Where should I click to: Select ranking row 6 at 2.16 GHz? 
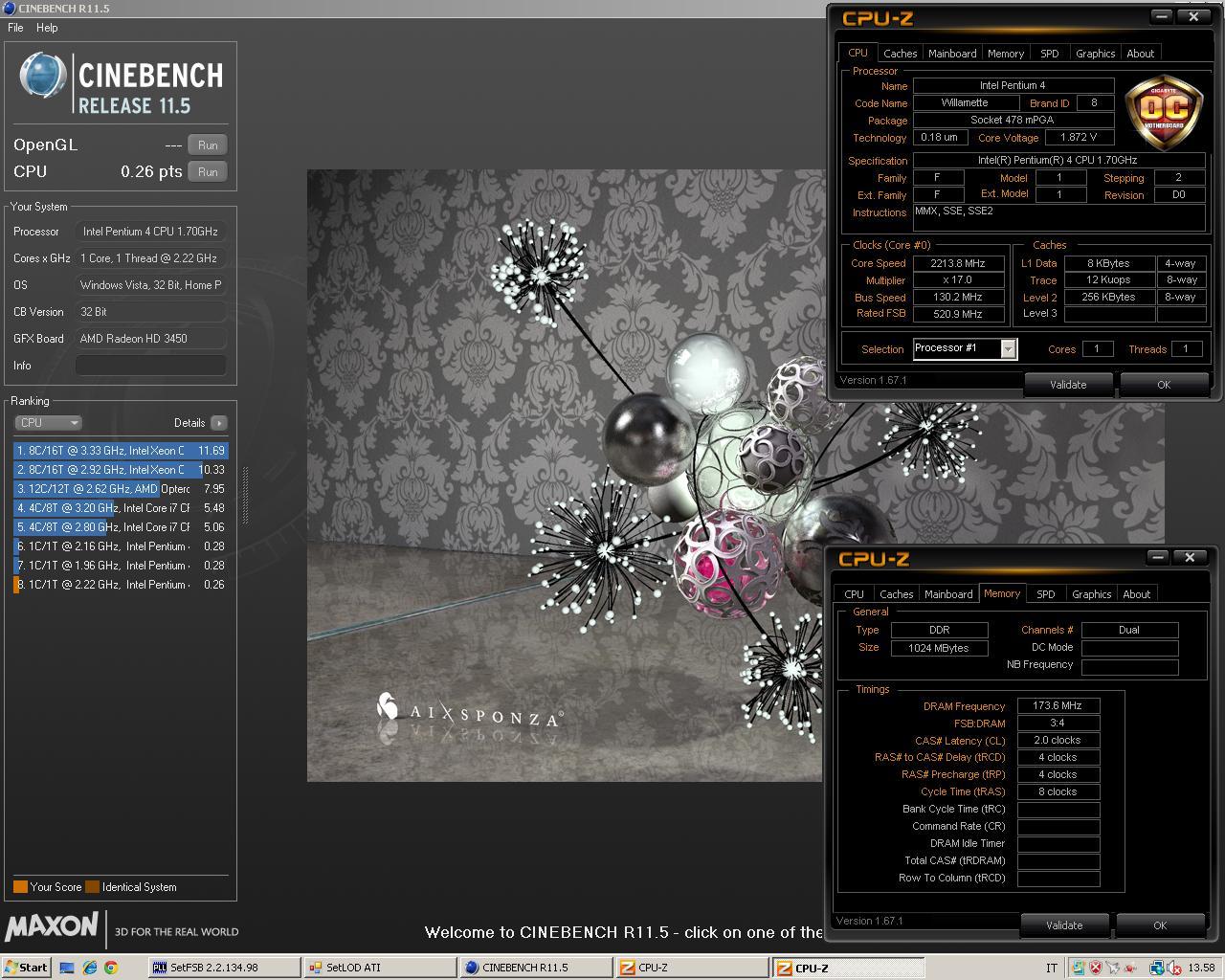122,546
